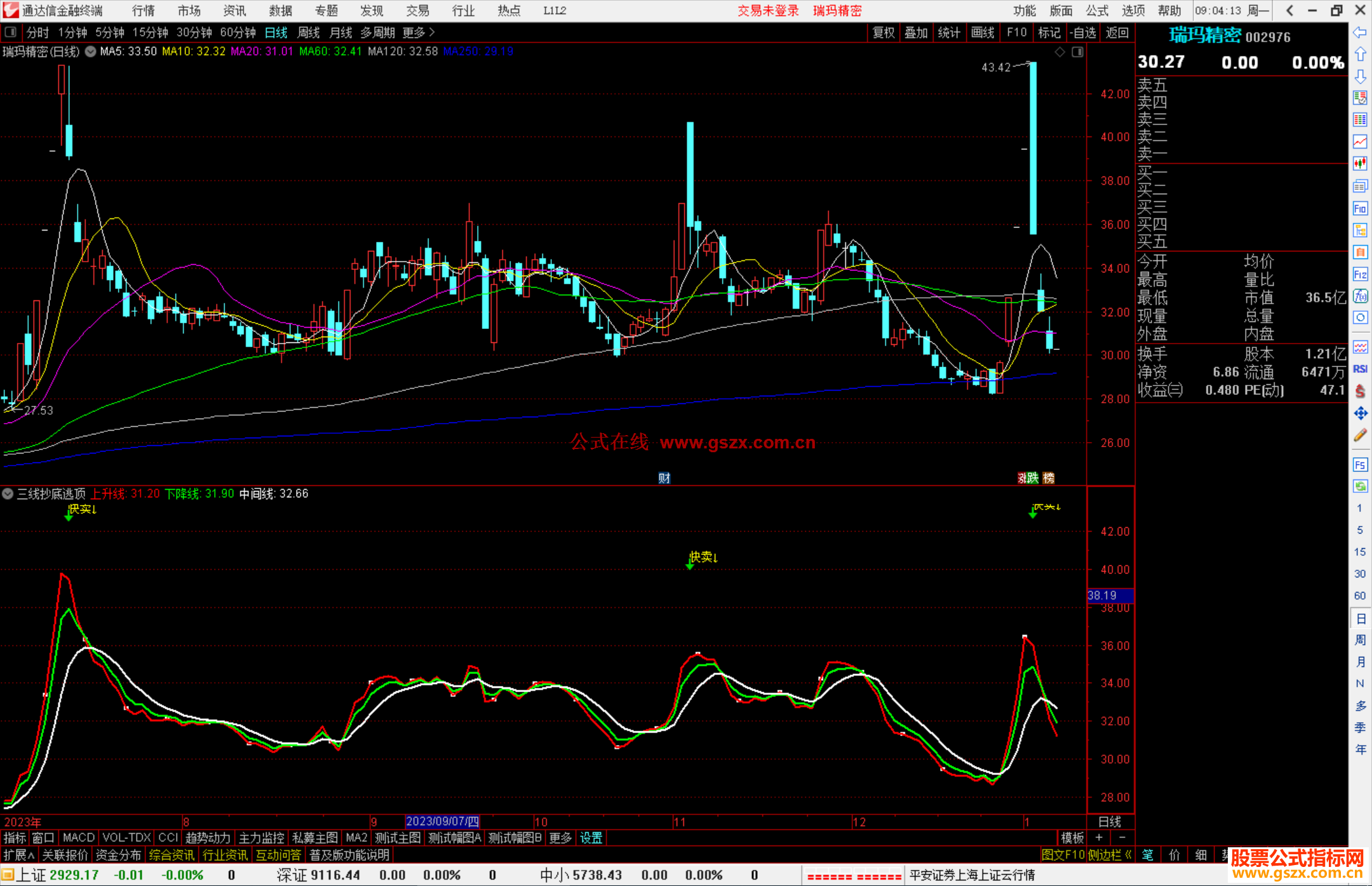Image resolution: width=1372 pixels, height=886 pixels.
Task: Click the 复权 button
Action: [x=884, y=32]
